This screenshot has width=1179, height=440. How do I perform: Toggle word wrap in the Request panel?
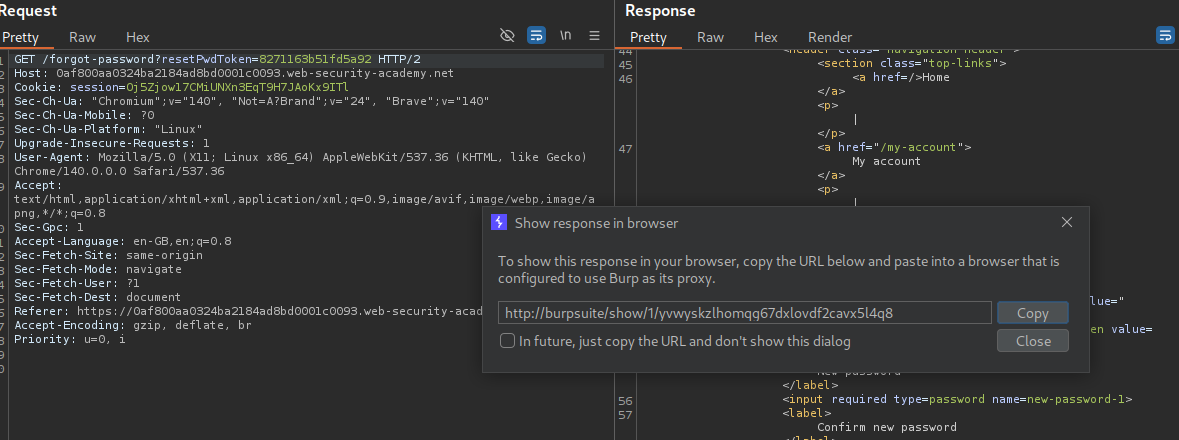coord(536,36)
